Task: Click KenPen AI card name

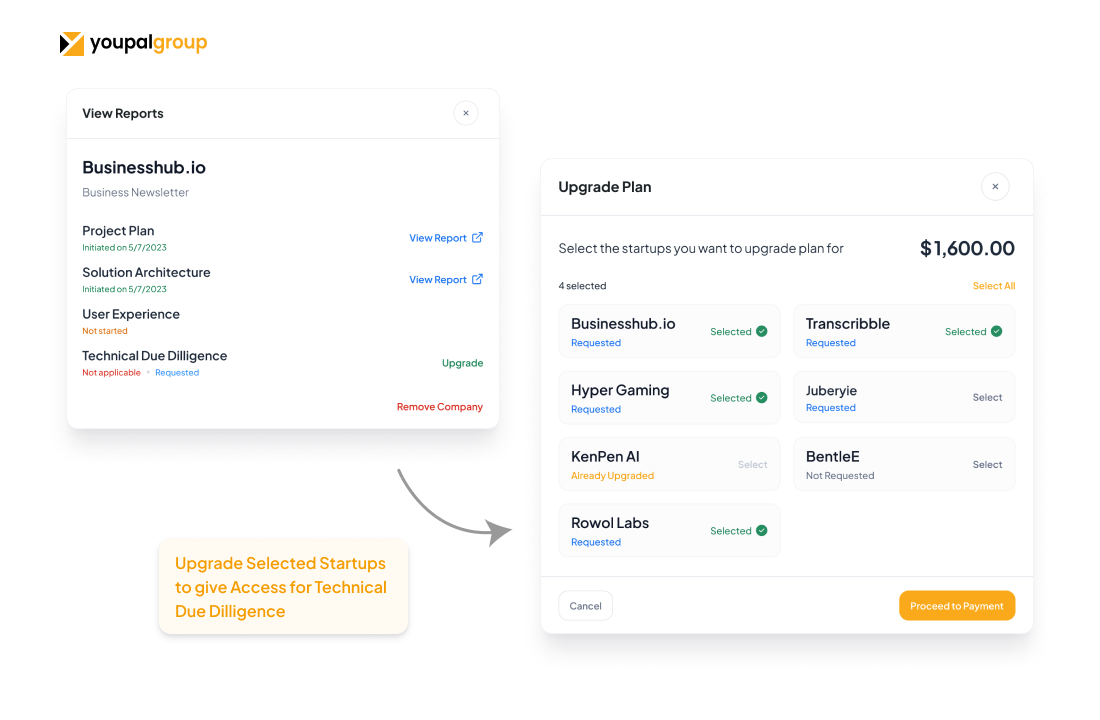Action: (x=605, y=457)
